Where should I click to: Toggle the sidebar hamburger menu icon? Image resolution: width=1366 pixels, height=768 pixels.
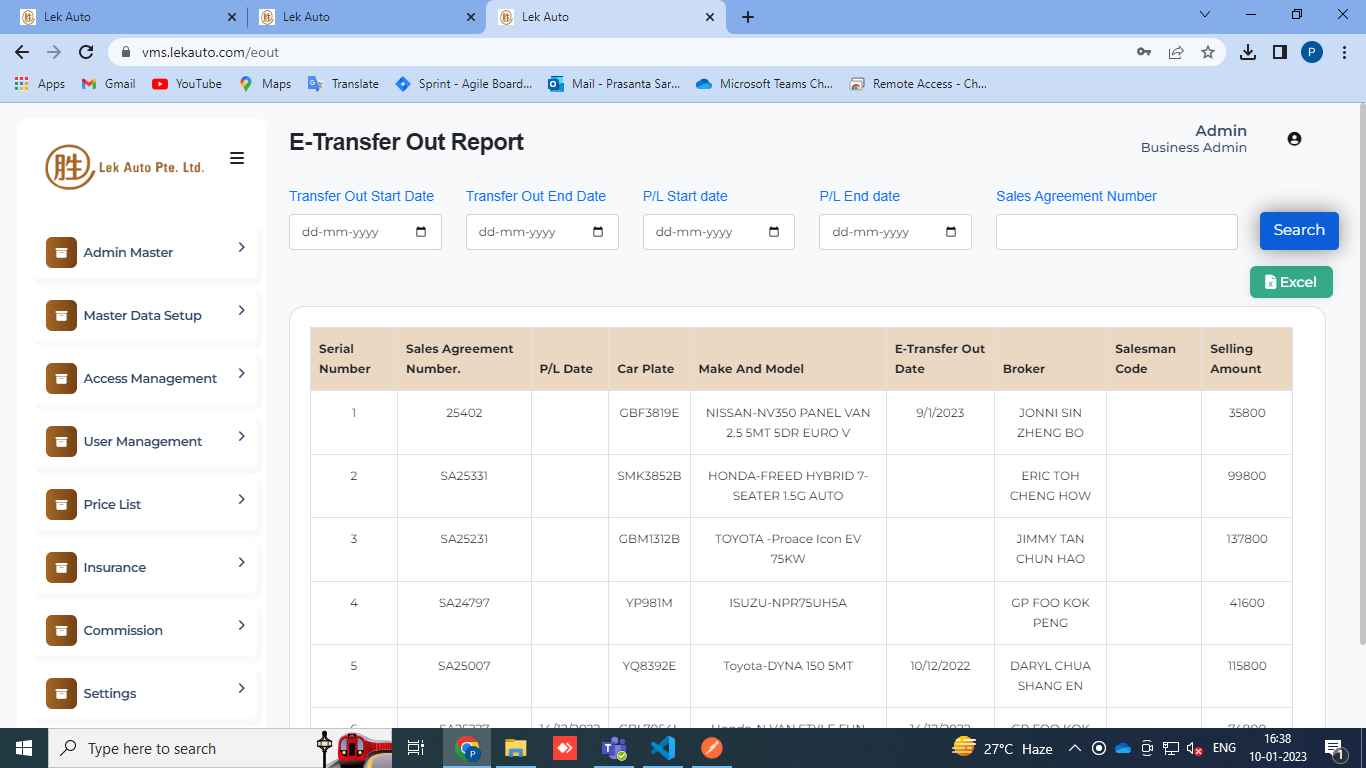tap(237, 158)
